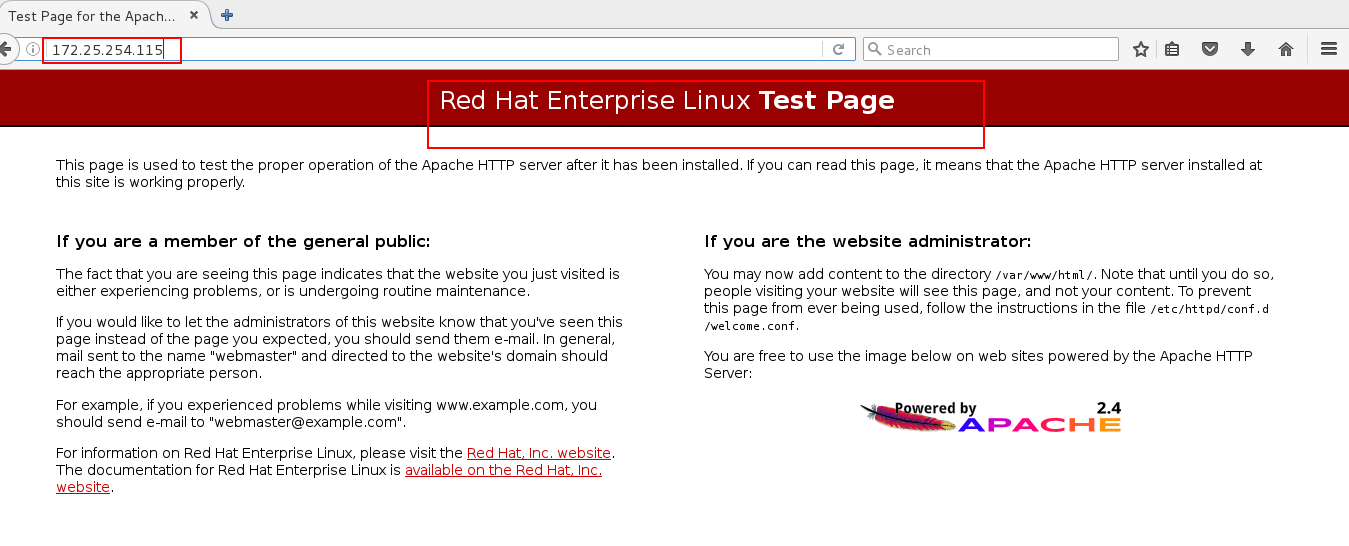Image resolution: width=1349 pixels, height=546 pixels.
Task: Go back with the back arrow button
Action: [6, 49]
